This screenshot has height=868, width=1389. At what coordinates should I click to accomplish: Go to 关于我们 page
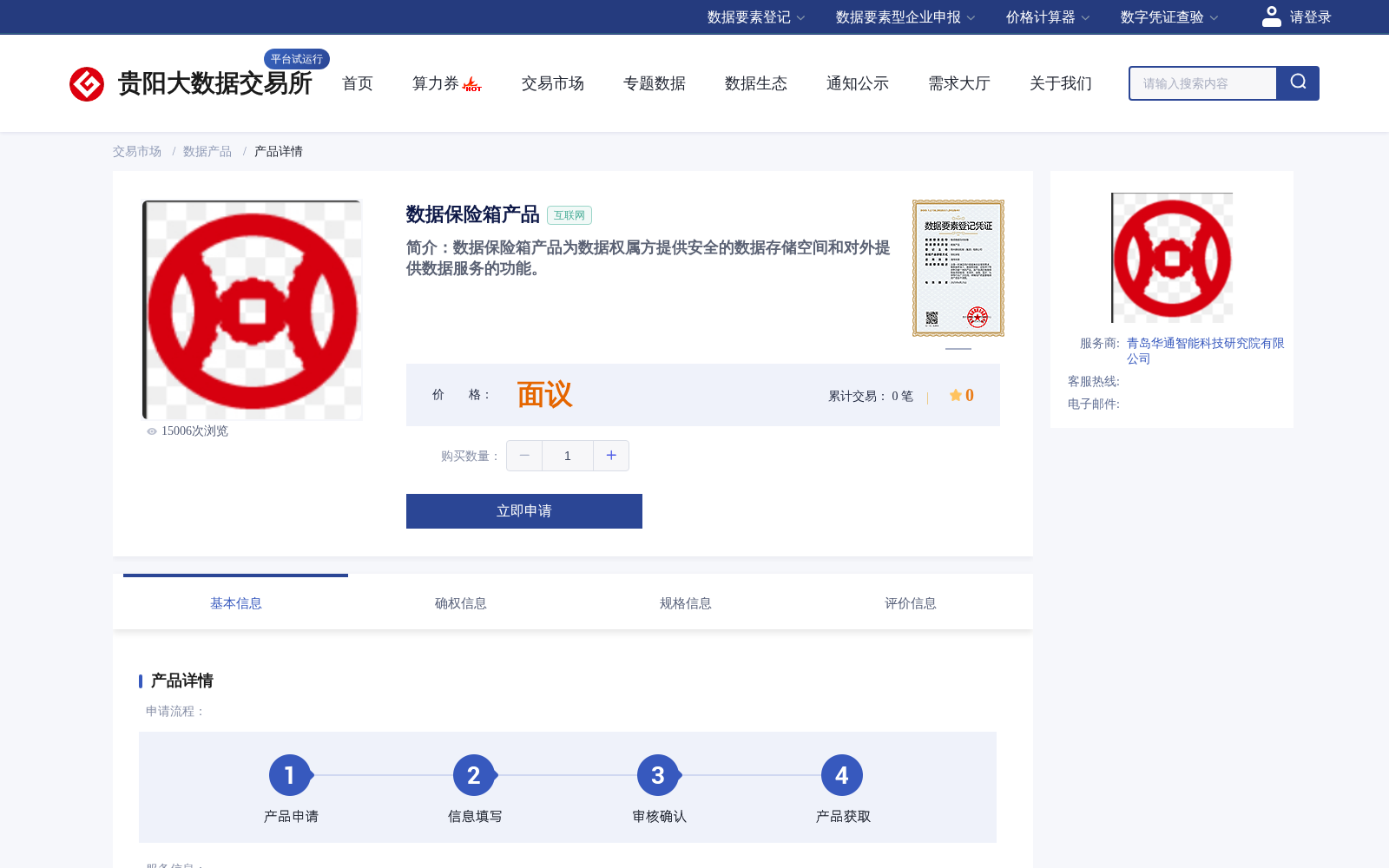tap(1061, 83)
